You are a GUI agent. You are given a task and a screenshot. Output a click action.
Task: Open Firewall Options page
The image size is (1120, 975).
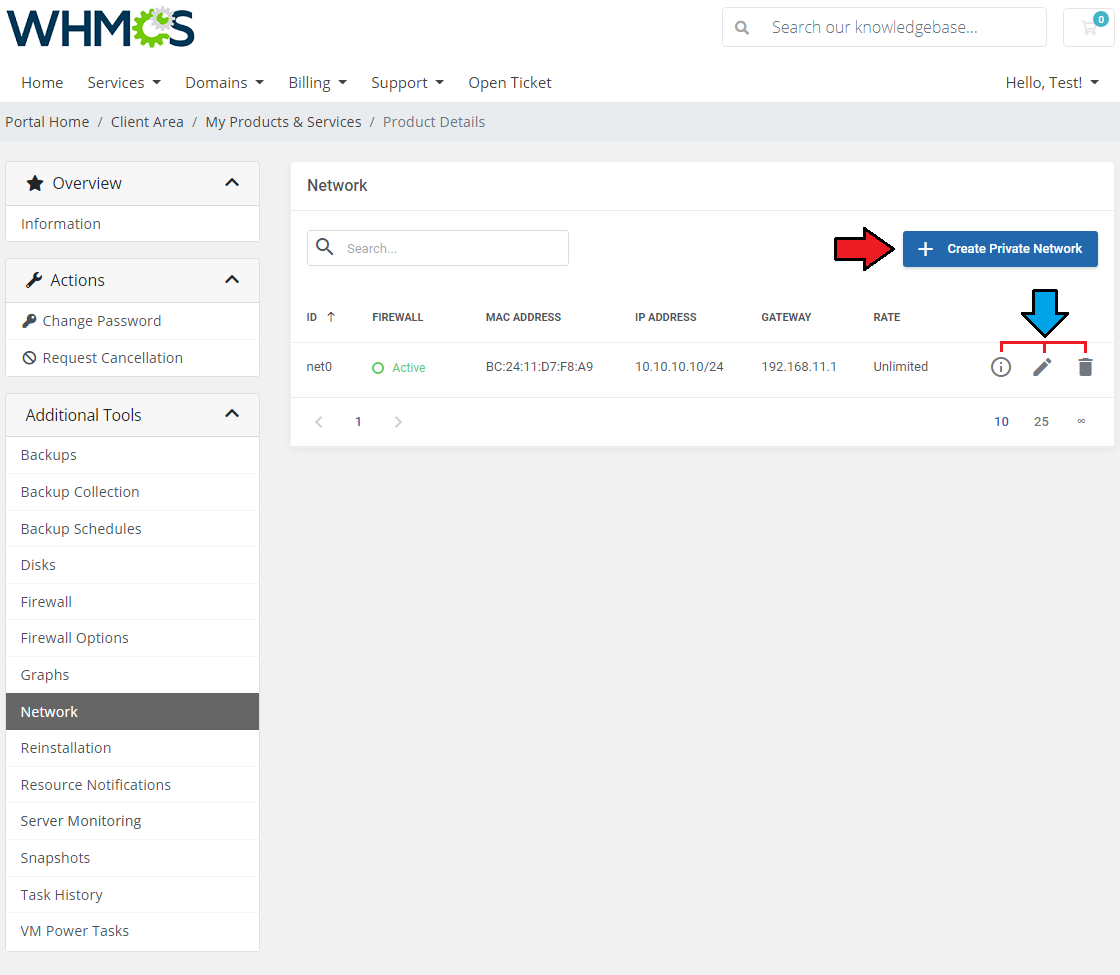click(132, 638)
